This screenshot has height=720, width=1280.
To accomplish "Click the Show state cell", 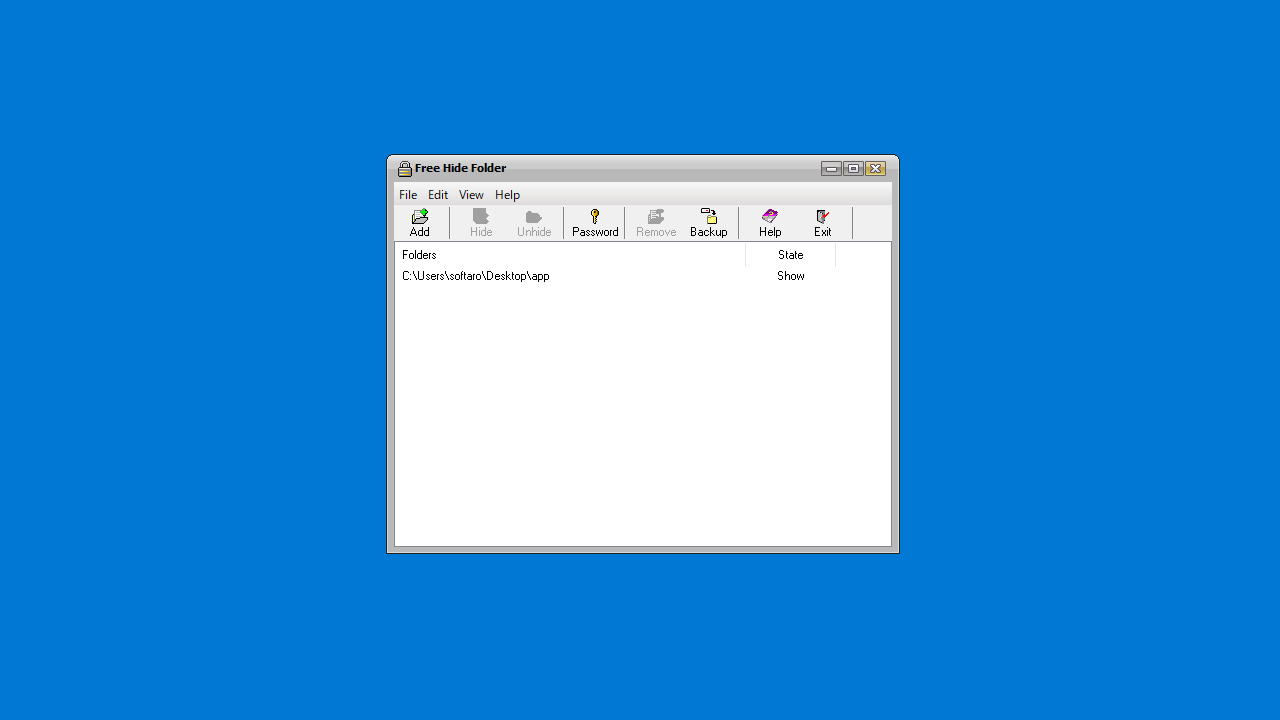I will [791, 276].
